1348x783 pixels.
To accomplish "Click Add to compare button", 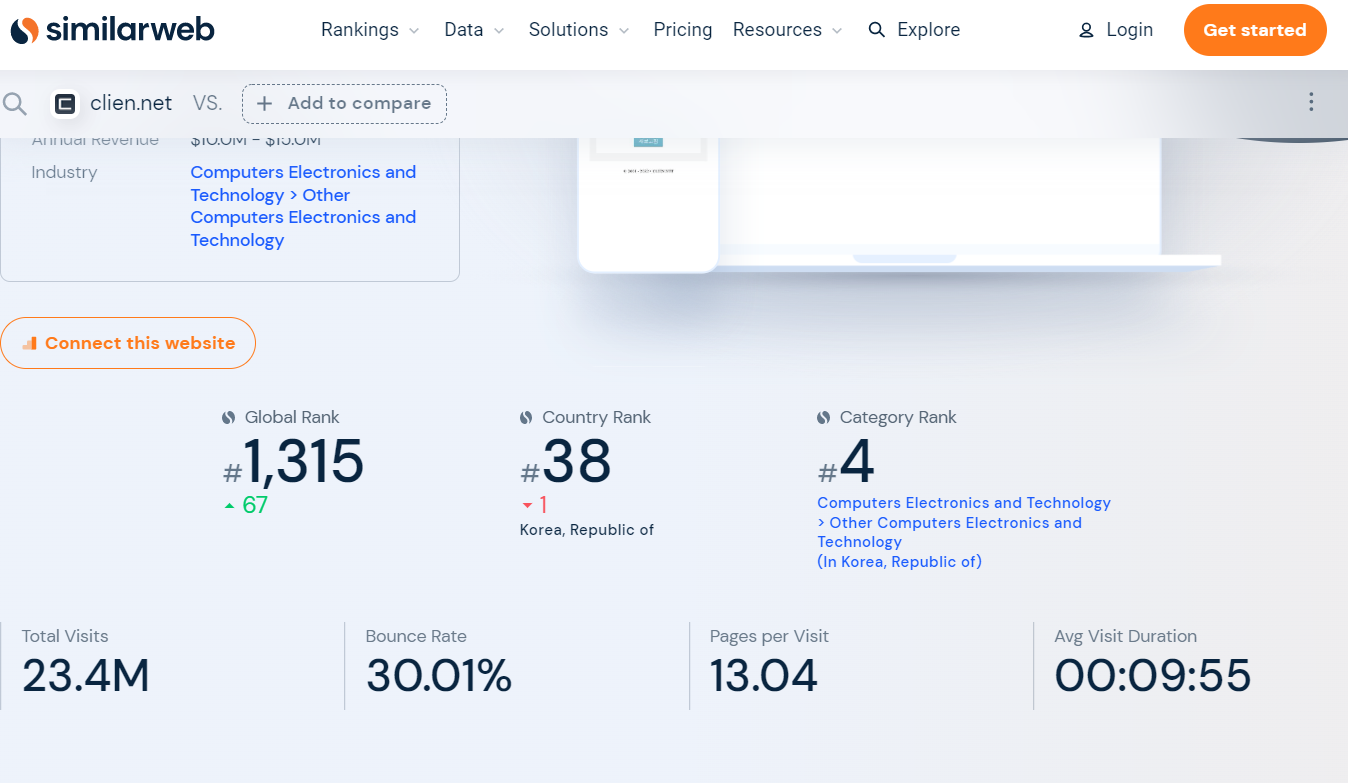I will coord(344,103).
